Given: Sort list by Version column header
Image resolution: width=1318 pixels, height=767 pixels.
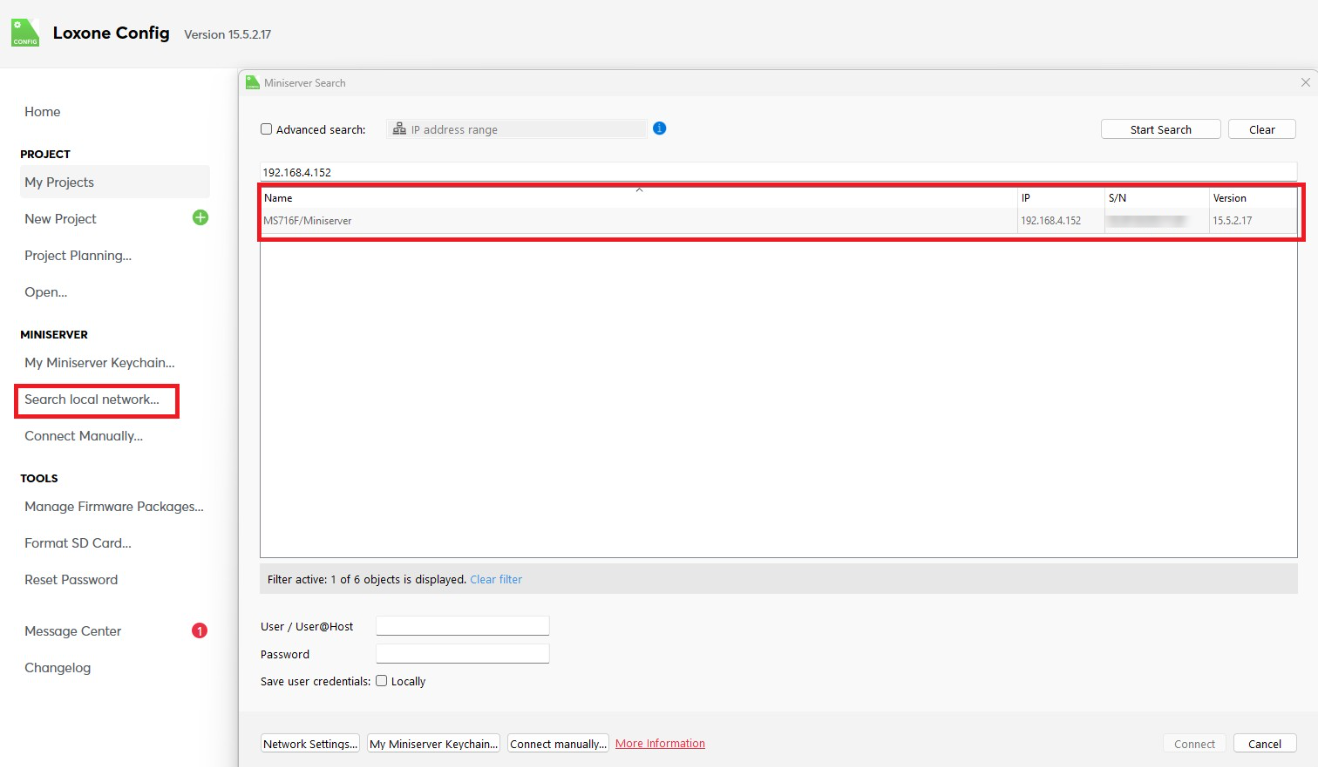Looking at the screenshot, I should (1229, 198).
